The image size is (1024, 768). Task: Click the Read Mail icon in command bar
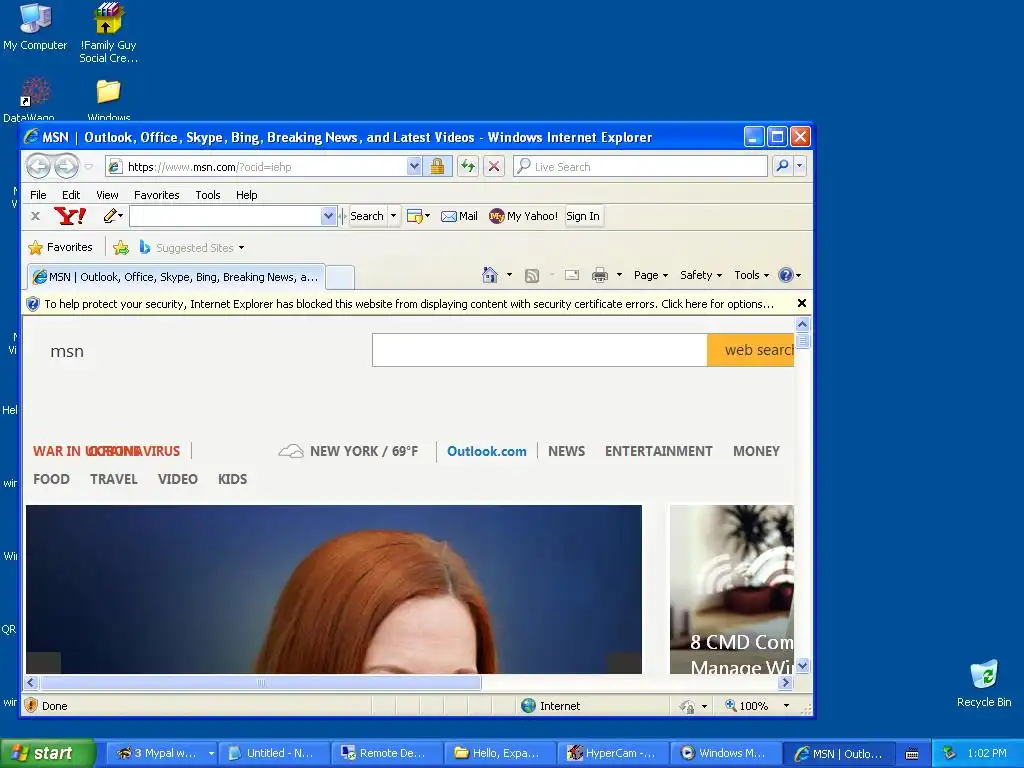[x=572, y=275]
